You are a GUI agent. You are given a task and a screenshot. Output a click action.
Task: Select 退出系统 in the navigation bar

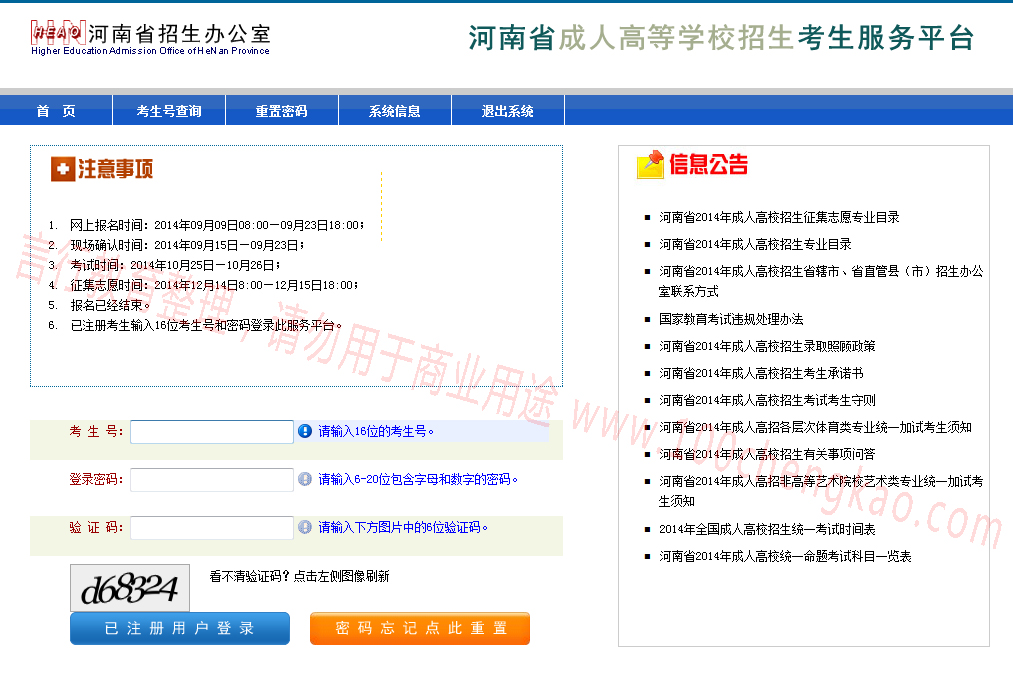[x=508, y=110]
